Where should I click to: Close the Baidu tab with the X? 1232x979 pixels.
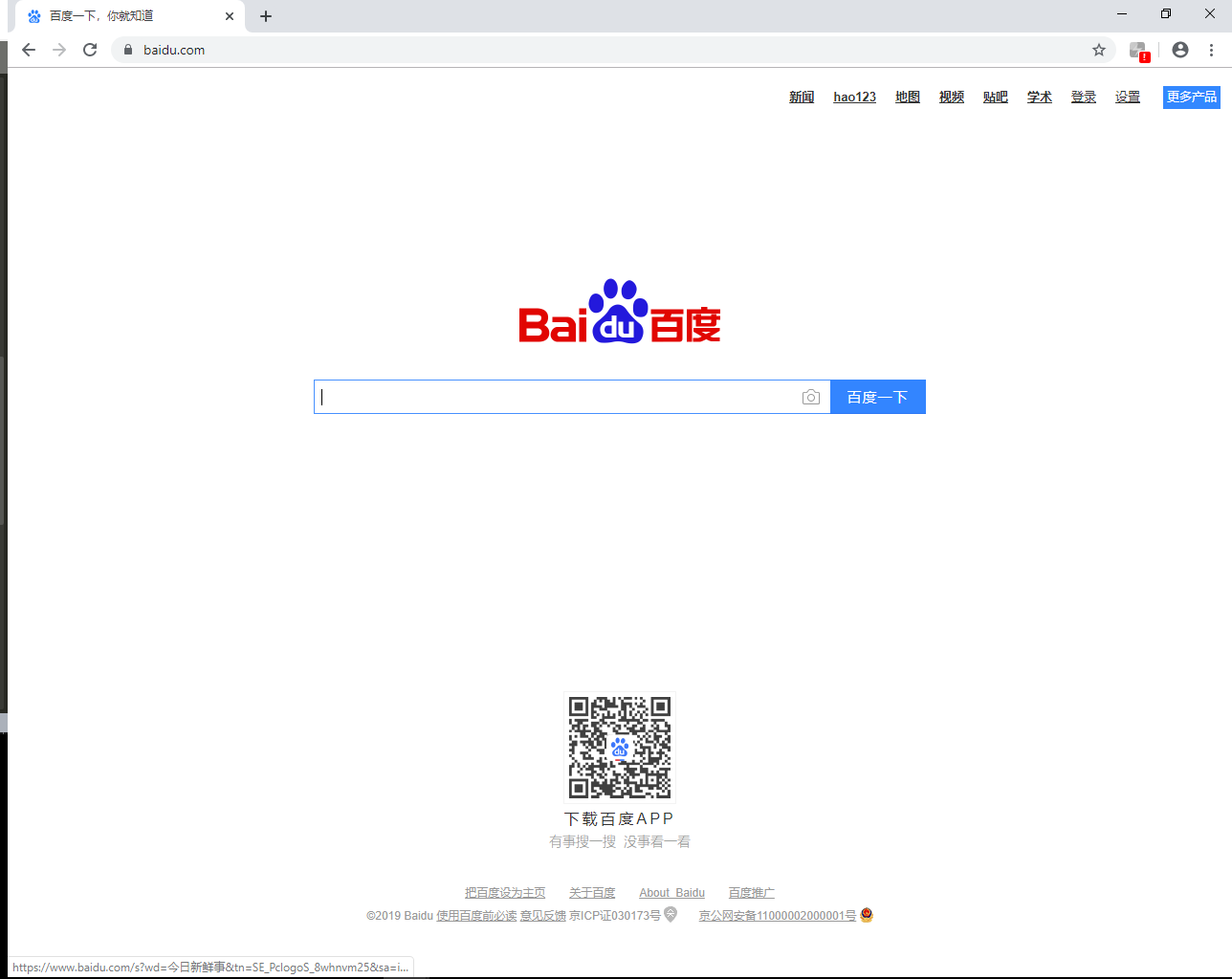[230, 16]
